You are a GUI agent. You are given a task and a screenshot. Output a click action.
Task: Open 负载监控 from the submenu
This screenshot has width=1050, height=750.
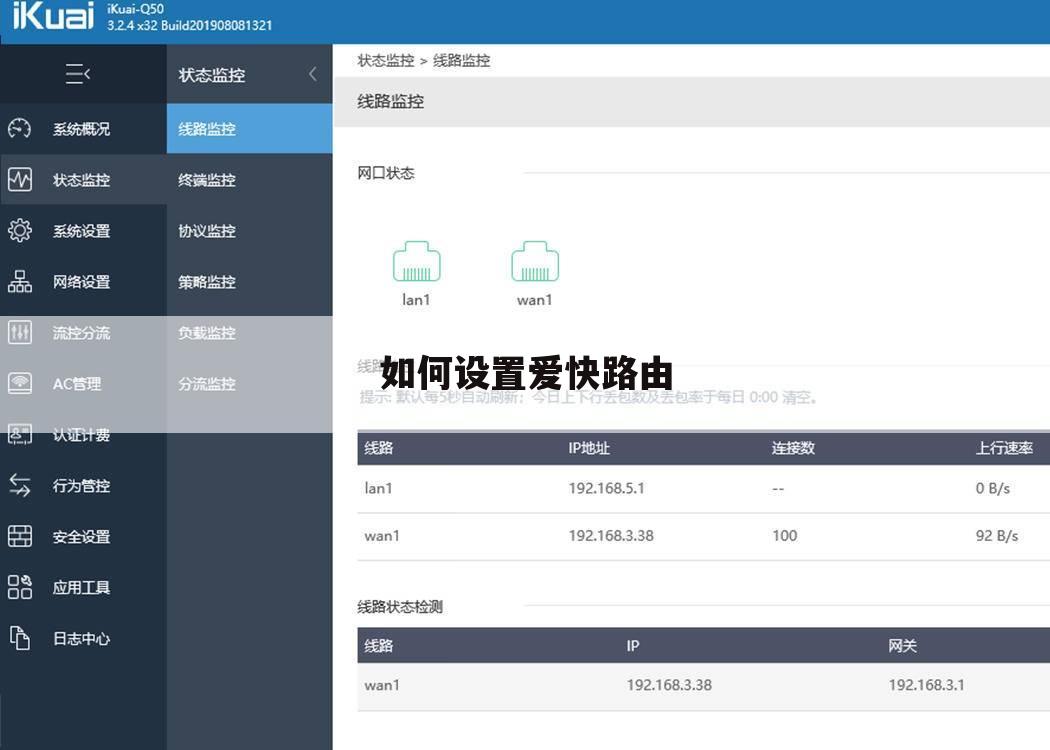(x=206, y=332)
